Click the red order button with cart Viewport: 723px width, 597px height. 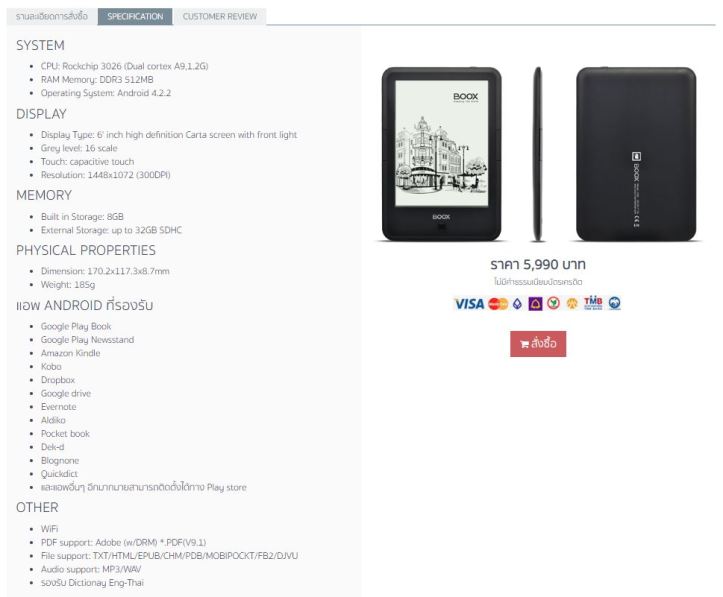tap(538, 344)
